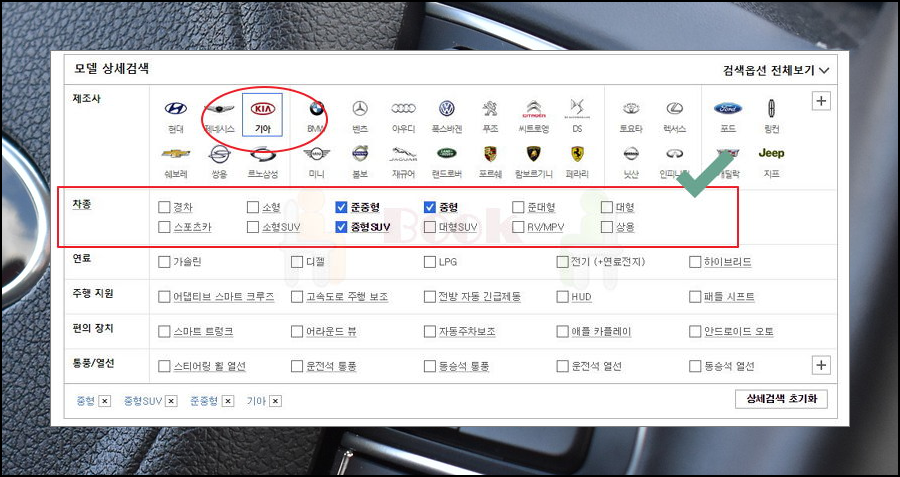Enable the 운전석 통풍 checkbox

[297, 366]
